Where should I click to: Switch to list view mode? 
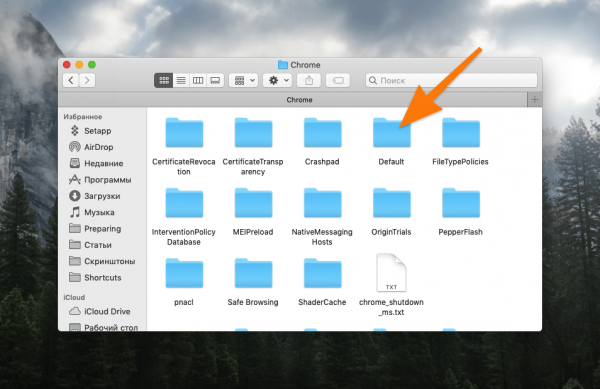(181, 80)
